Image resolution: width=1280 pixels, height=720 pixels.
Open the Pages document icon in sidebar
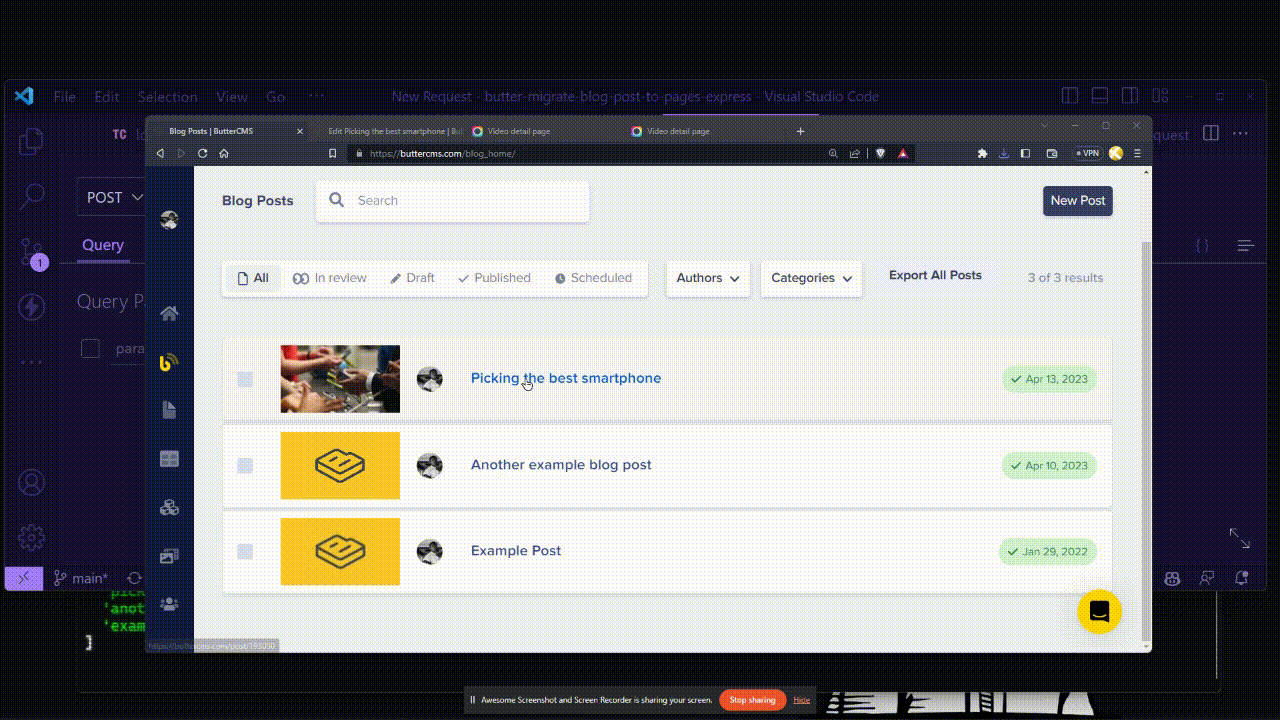(169, 410)
